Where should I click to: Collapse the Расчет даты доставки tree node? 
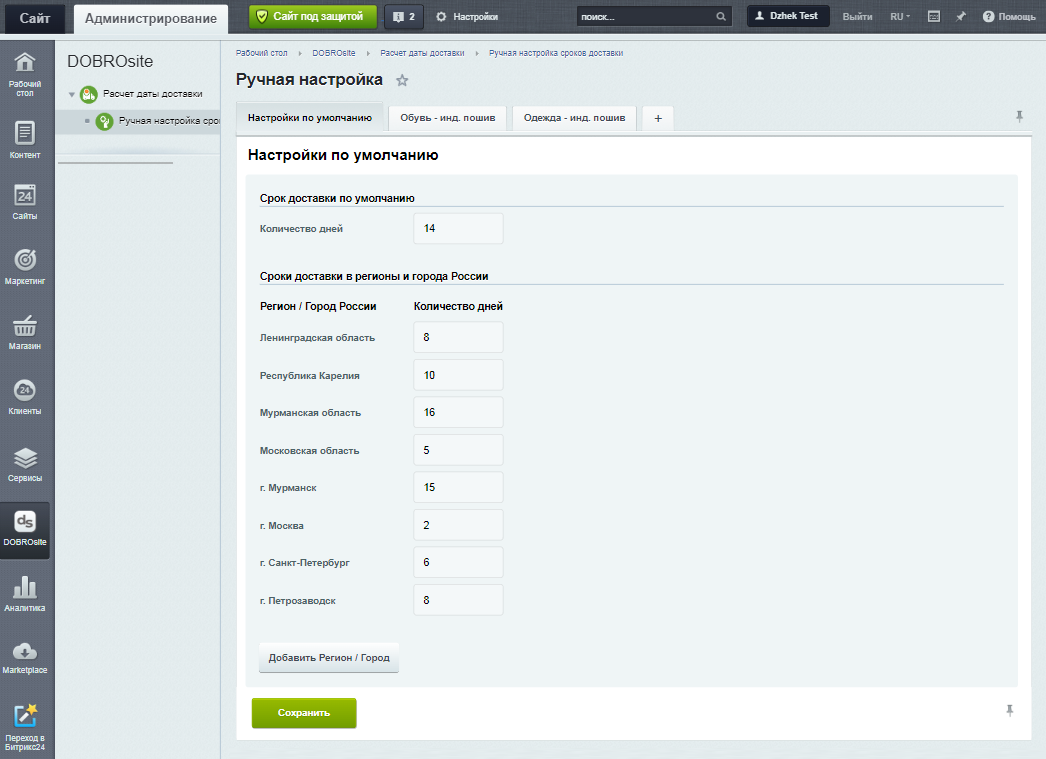[72, 95]
